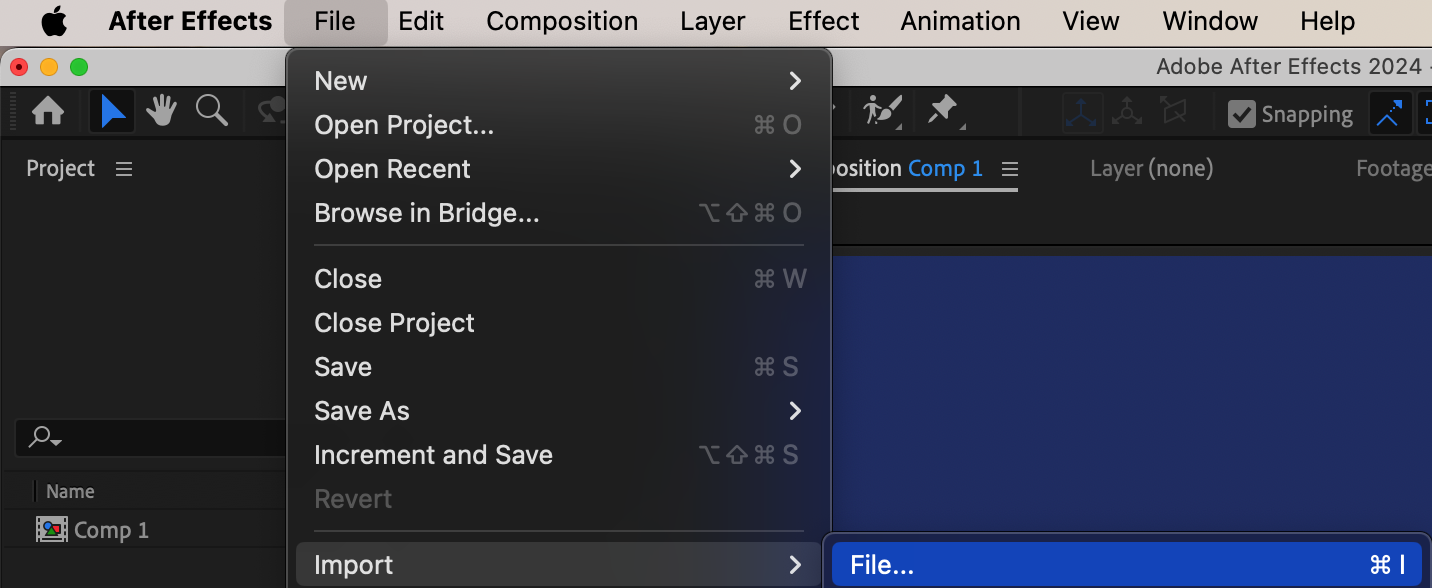Open the Composition menu in menu bar

562,21
